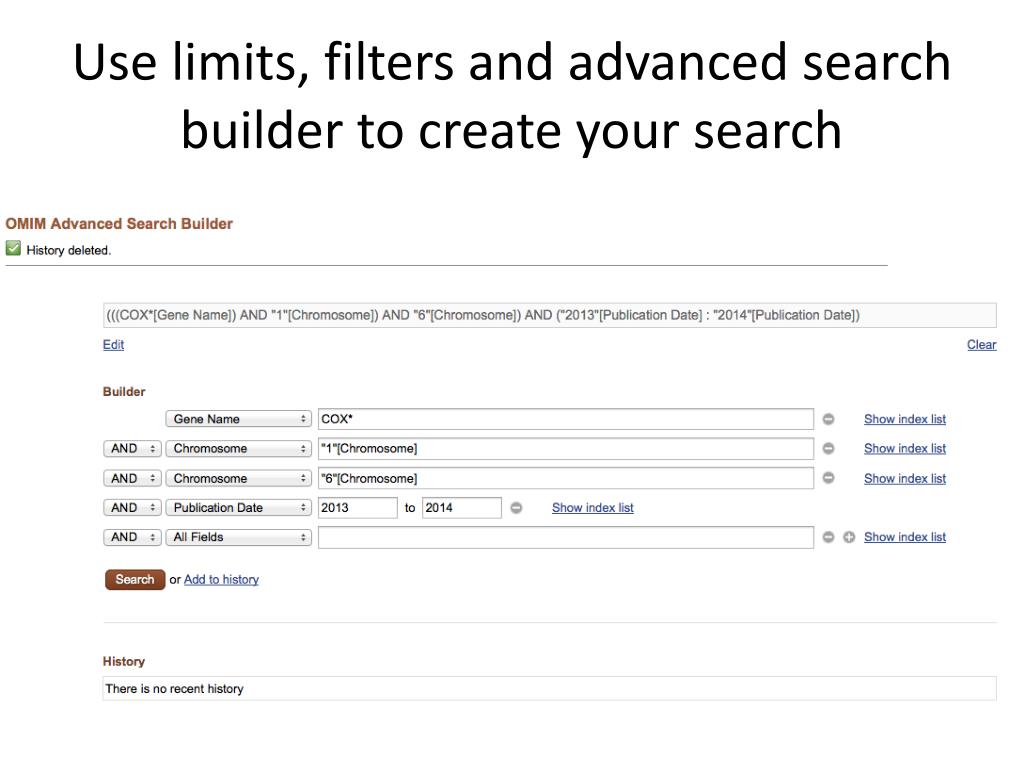
Task: Remove the "1"[Chromosome] builder row
Action: [x=828, y=449]
